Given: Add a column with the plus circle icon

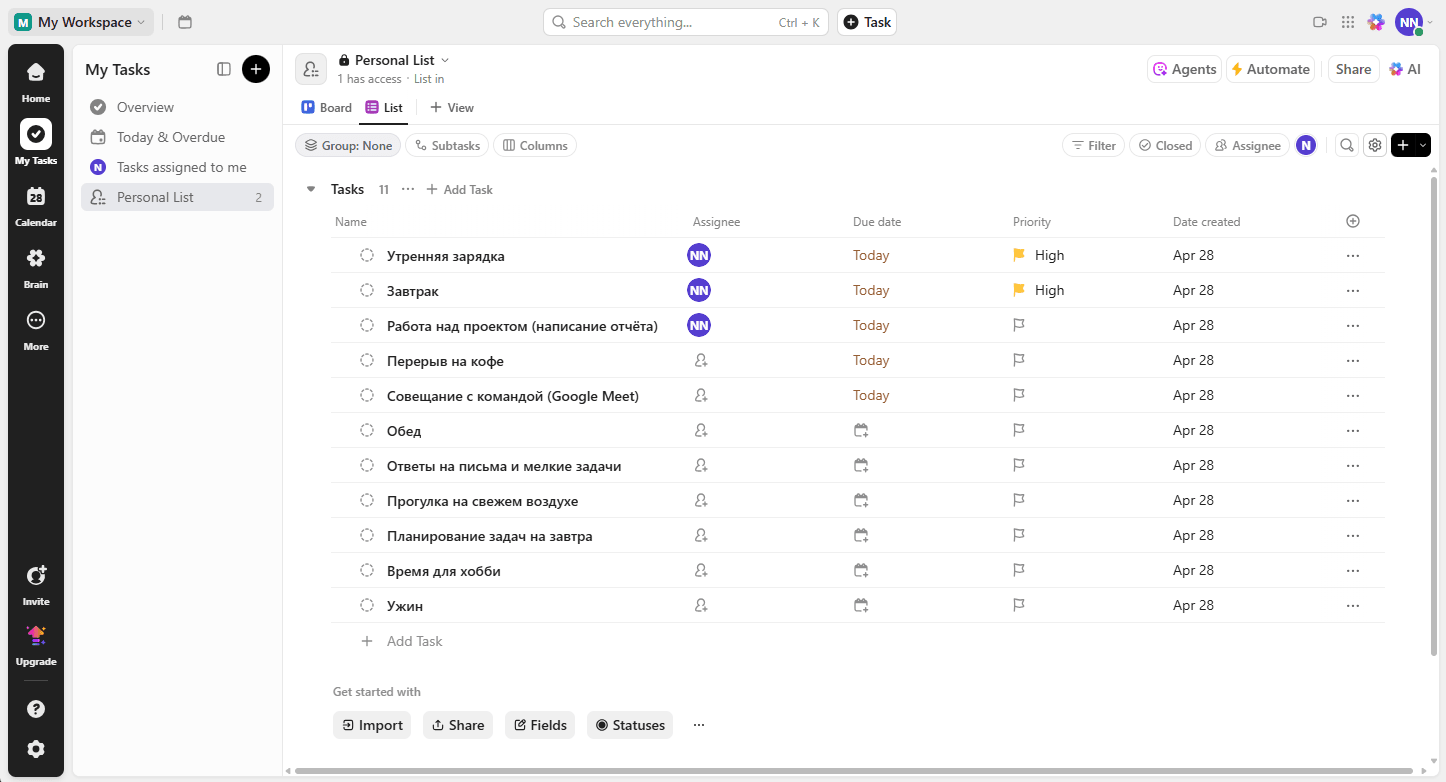Looking at the screenshot, I should coord(1353,221).
